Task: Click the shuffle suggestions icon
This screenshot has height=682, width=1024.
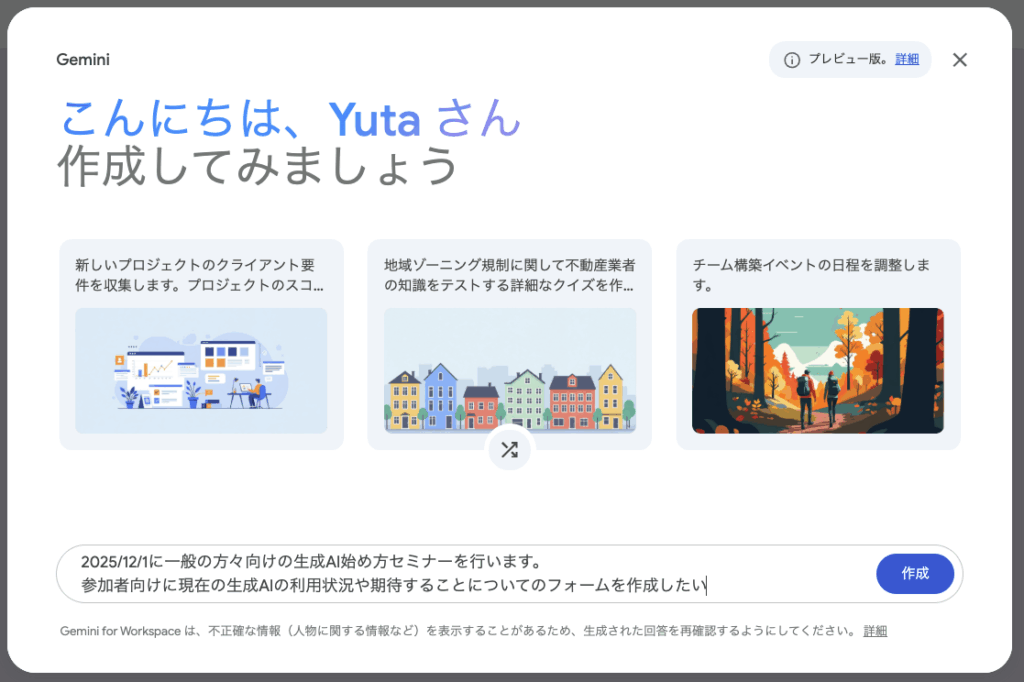Action: coord(509,449)
